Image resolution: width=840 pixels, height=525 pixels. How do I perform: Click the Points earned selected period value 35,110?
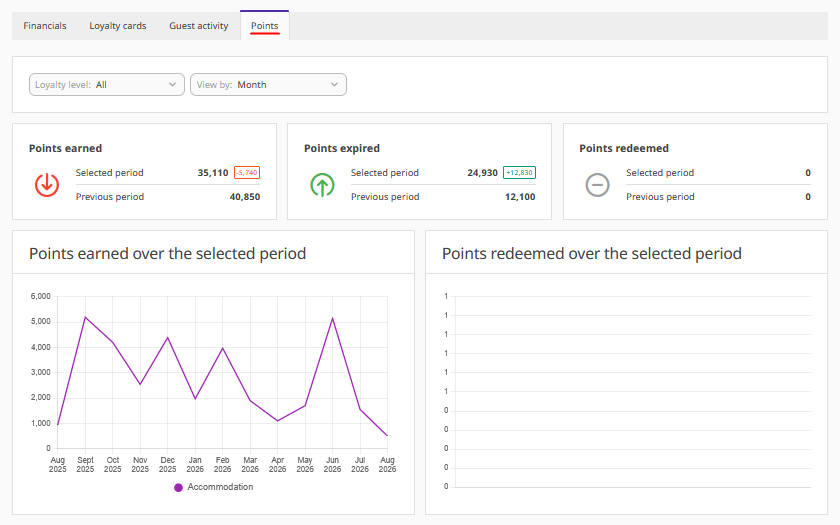point(213,172)
